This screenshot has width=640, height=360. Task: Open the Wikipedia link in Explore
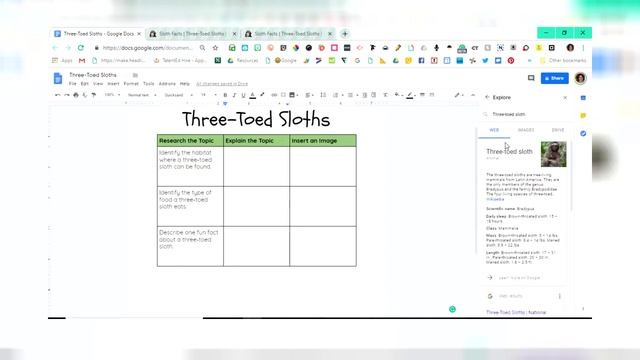click(495, 199)
